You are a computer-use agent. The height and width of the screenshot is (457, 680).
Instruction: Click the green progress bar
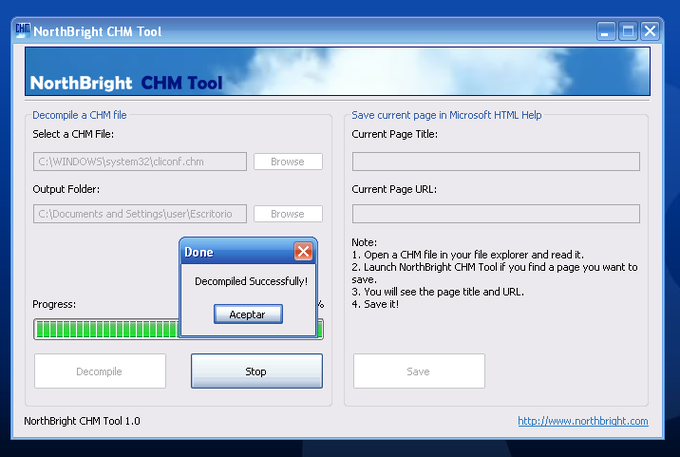(x=106, y=329)
